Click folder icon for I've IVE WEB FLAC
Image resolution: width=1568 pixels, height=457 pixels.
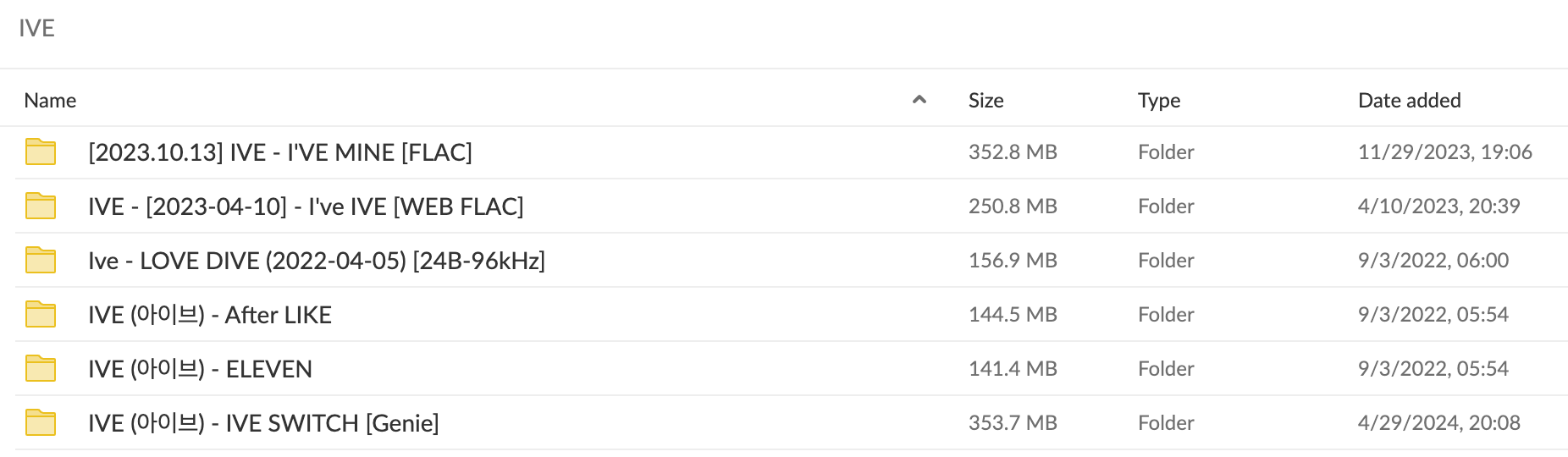(x=41, y=206)
